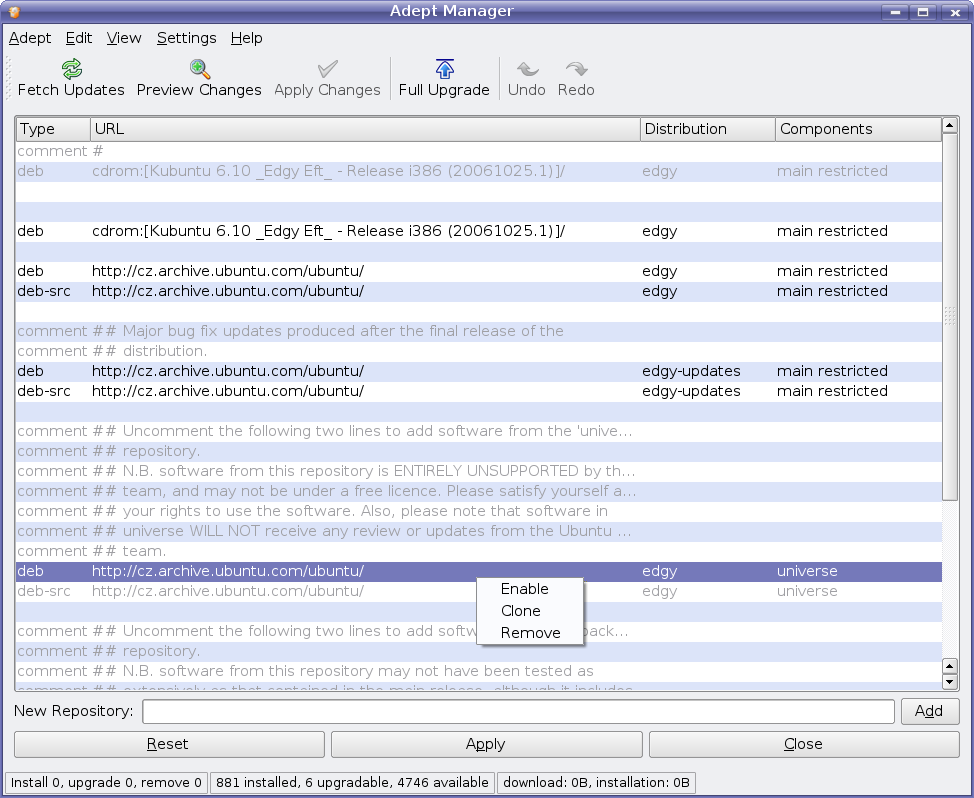Click the Undo arrow icon
This screenshot has width=974, height=798.
[527, 68]
